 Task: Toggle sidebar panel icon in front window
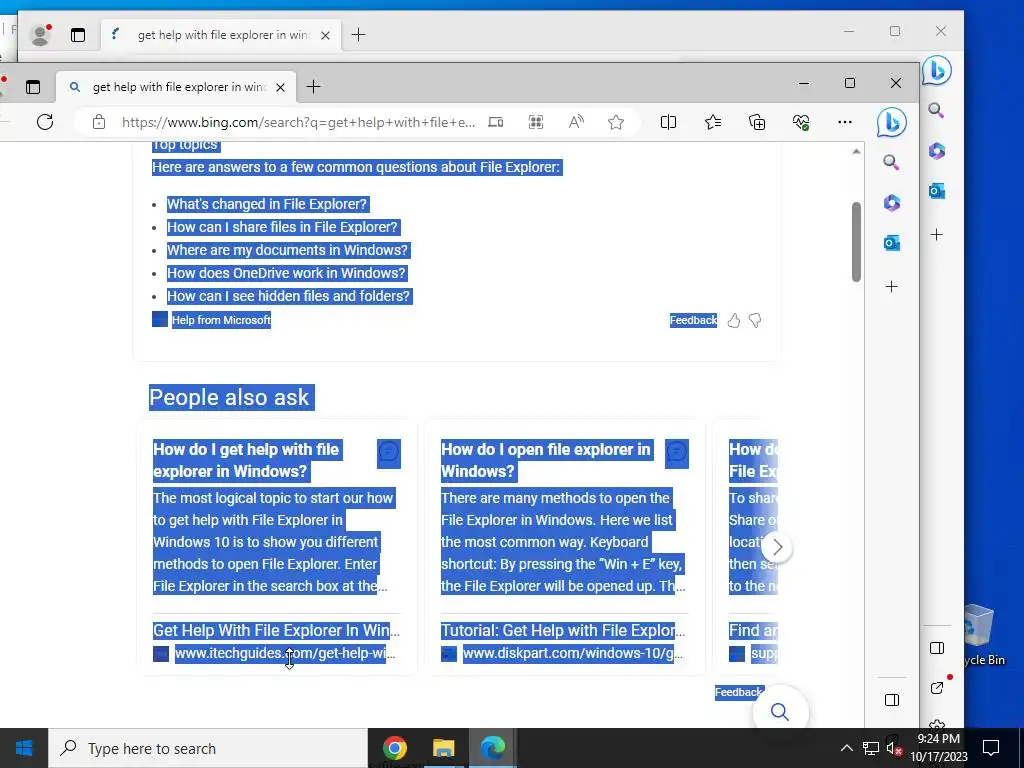[891, 700]
